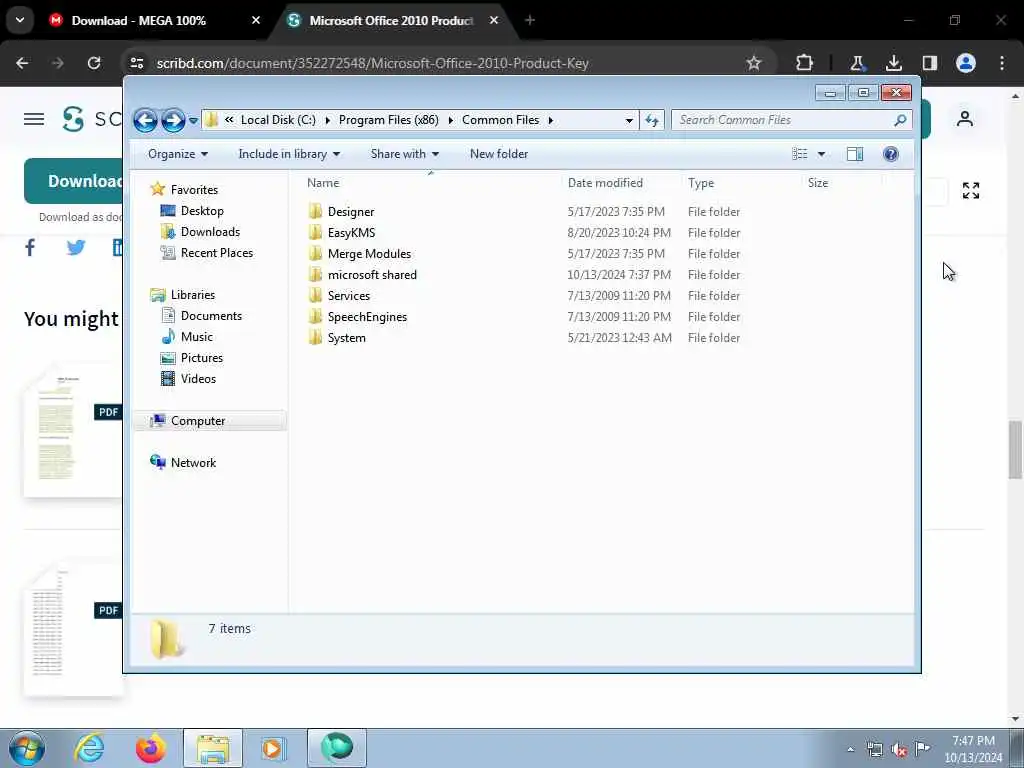Bookmark this page with star icon
The width and height of the screenshot is (1024, 768).
[754, 63]
